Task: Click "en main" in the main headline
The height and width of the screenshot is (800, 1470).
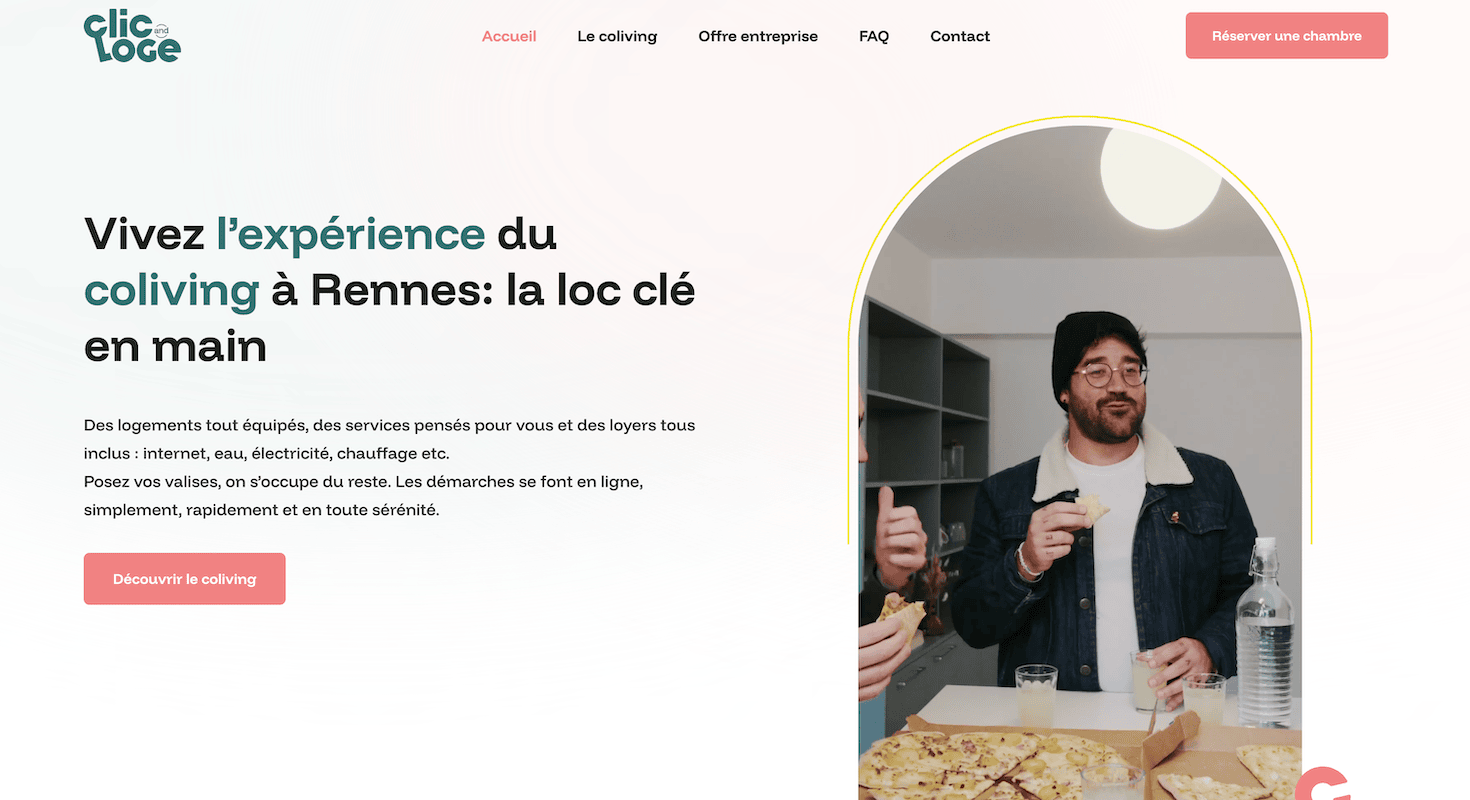Action: pos(176,348)
